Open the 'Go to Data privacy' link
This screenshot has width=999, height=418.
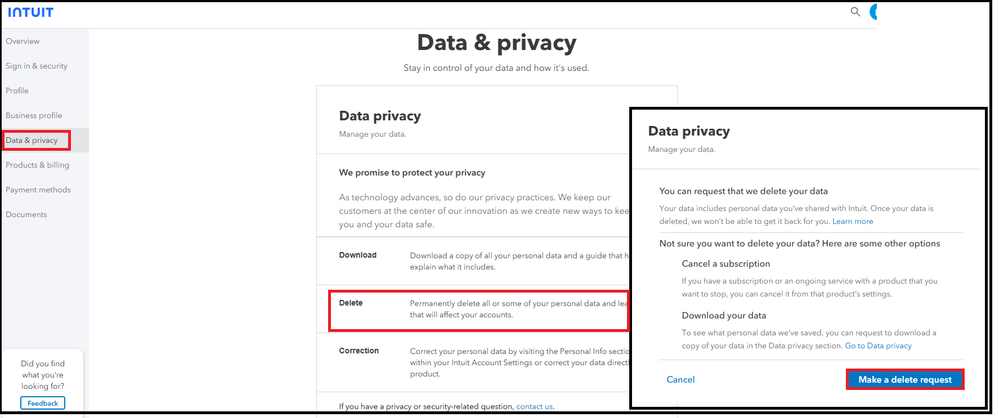878,346
